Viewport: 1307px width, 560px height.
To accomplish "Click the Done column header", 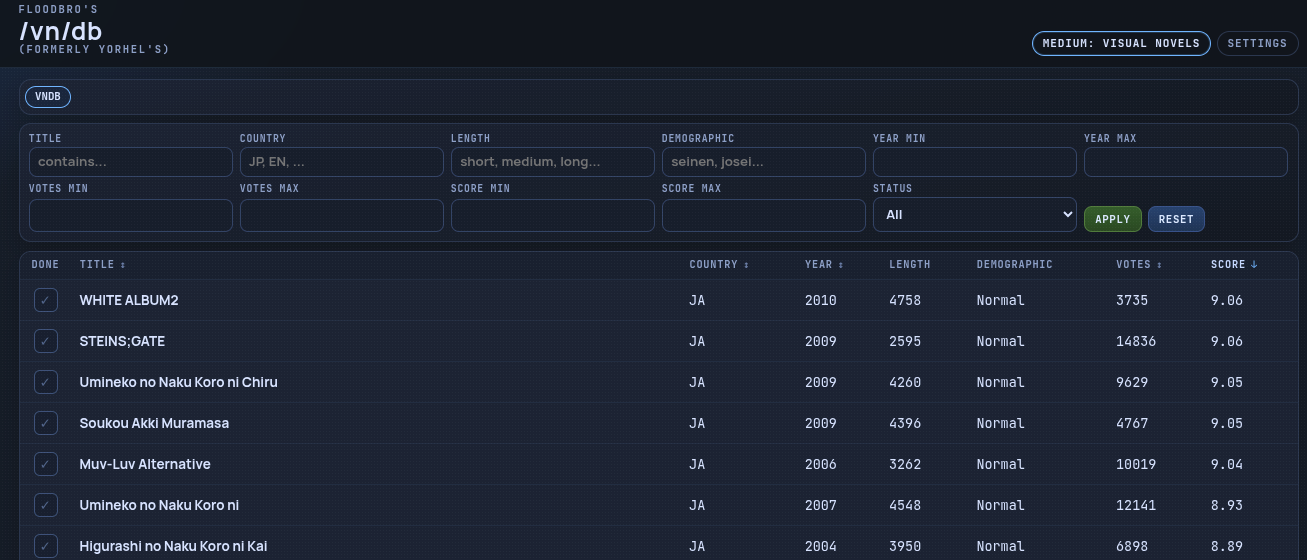I will (45, 265).
